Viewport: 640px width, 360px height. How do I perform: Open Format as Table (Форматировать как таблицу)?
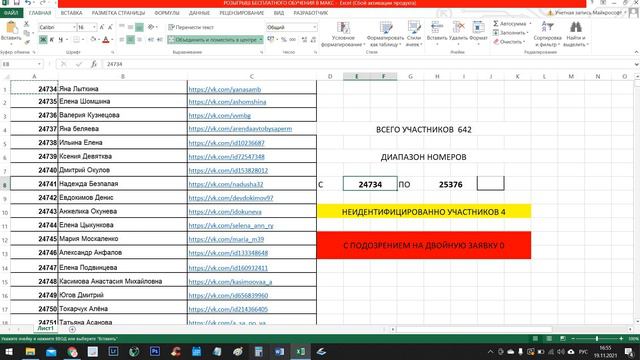[385, 34]
